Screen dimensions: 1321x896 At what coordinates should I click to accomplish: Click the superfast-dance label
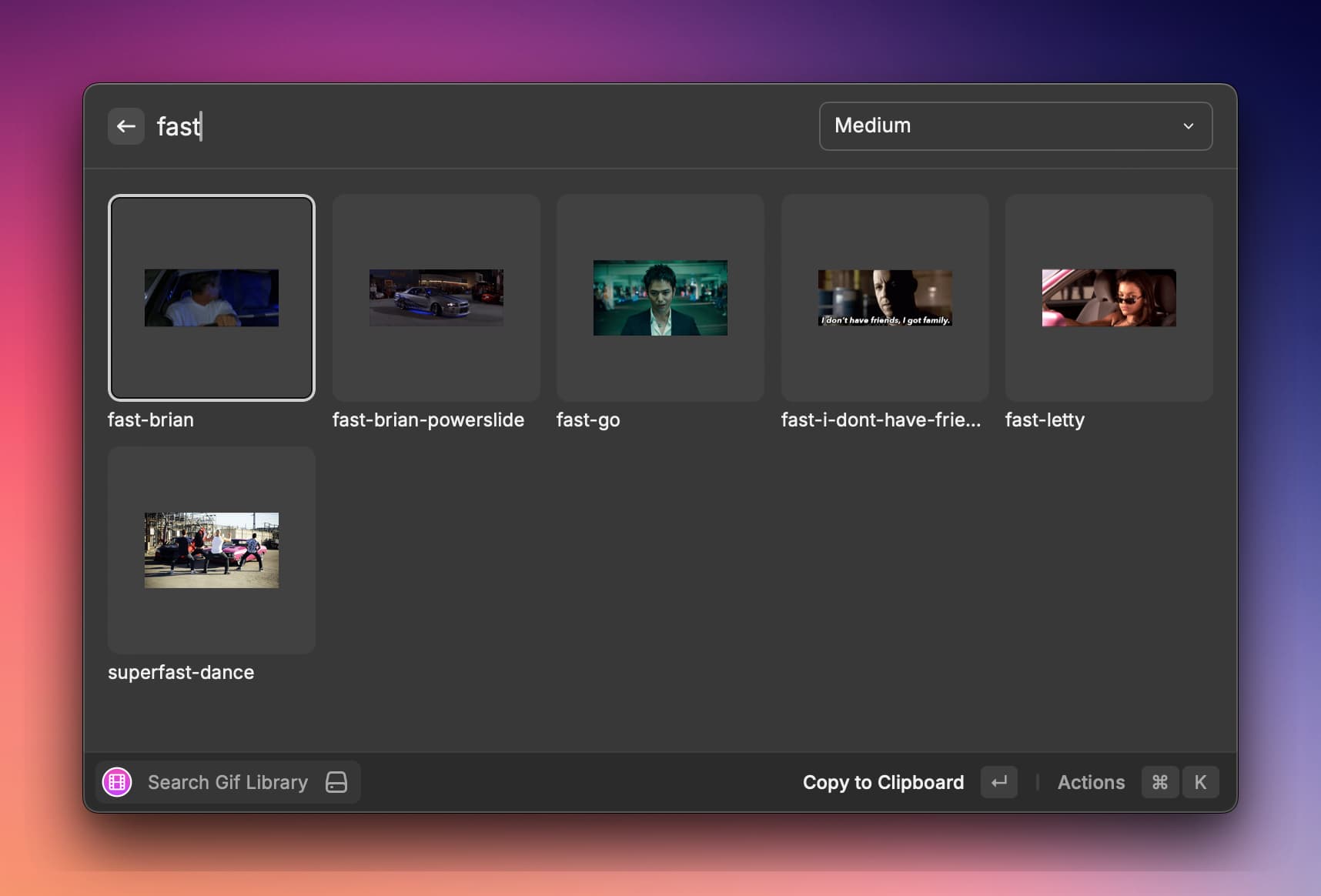[x=181, y=672]
